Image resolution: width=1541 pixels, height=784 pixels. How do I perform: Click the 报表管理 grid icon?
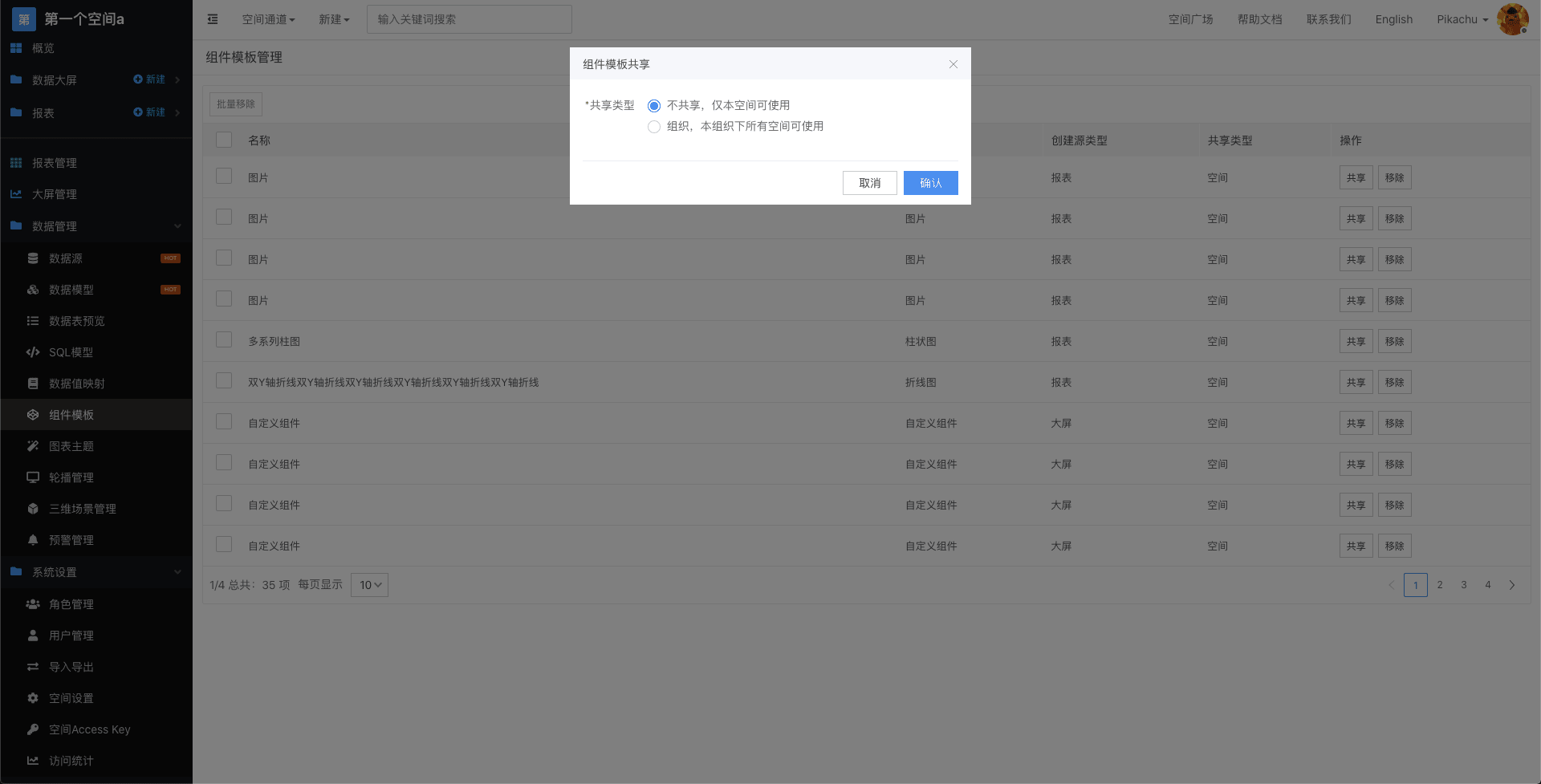pos(16,163)
